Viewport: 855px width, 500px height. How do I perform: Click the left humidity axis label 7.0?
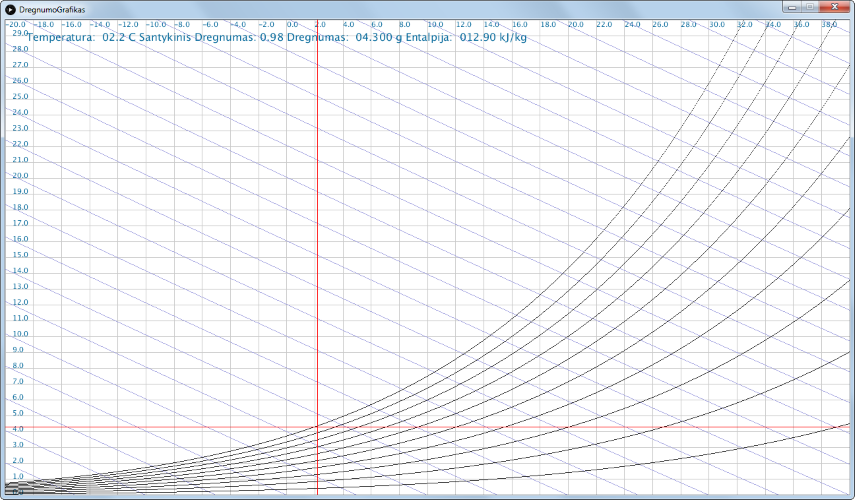(x=18, y=382)
